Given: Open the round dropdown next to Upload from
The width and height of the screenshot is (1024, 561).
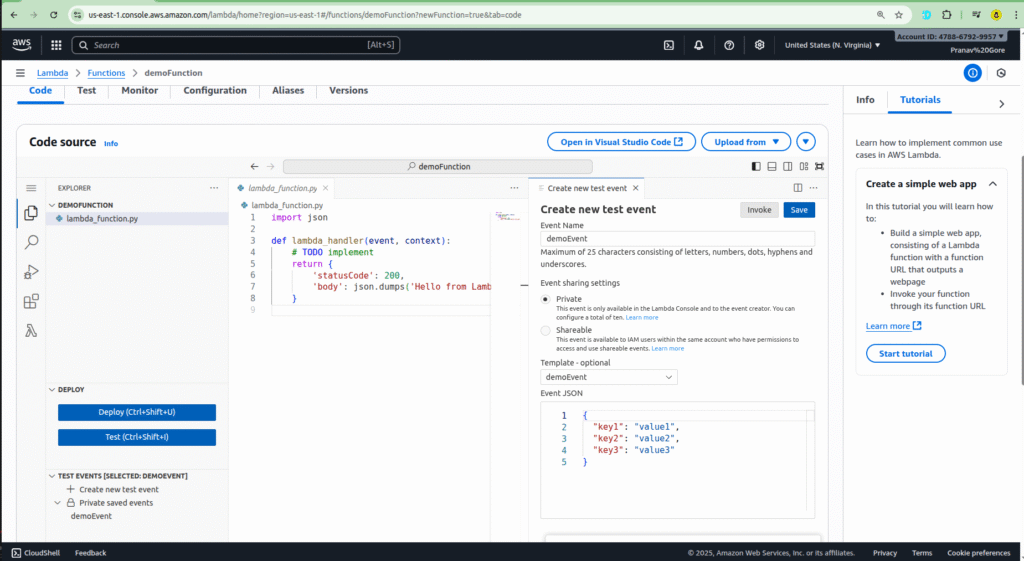Looking at the screenshot, I should pos(806,142).
